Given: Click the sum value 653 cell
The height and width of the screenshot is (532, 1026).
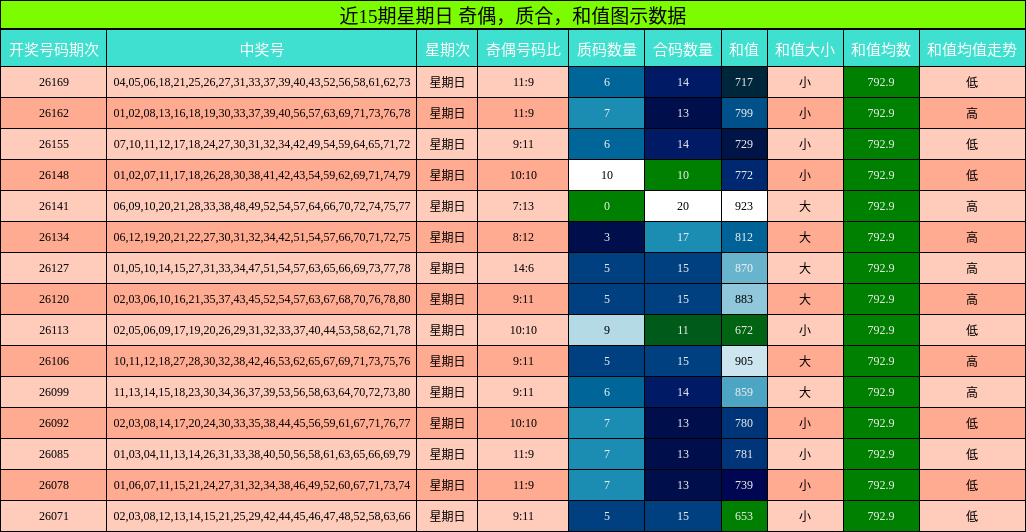Looking at the screenshot, I should 744,516.
